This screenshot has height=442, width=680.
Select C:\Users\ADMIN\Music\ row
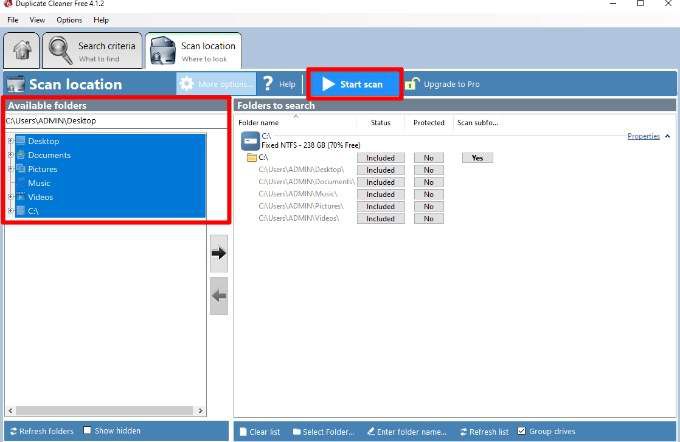click(298, 194)
